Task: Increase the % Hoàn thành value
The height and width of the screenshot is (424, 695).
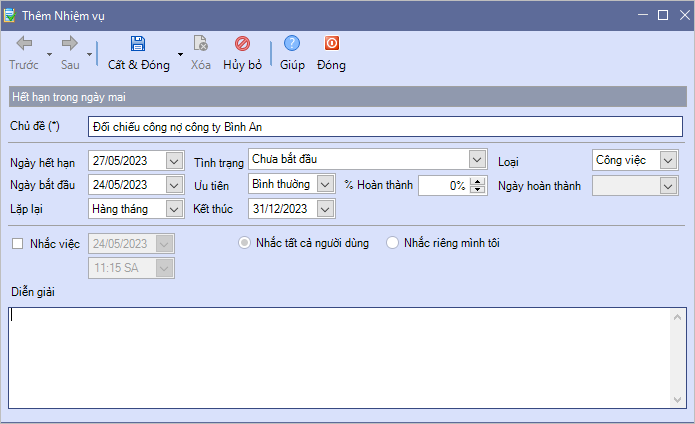Action: 477,181
